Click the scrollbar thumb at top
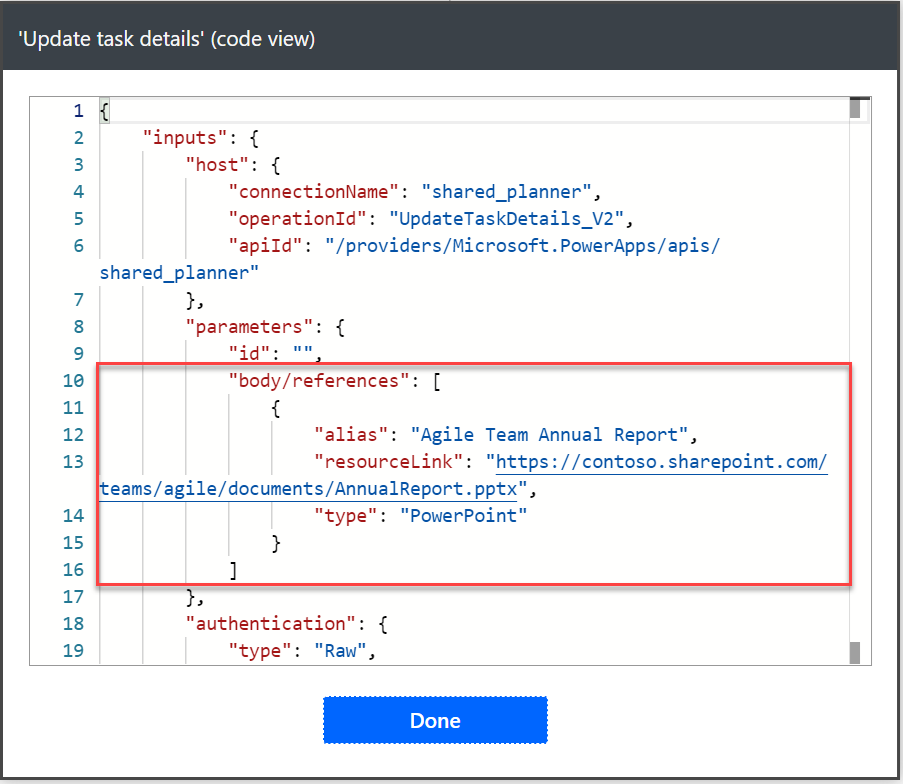903x784 pixels. click(855, 108)
